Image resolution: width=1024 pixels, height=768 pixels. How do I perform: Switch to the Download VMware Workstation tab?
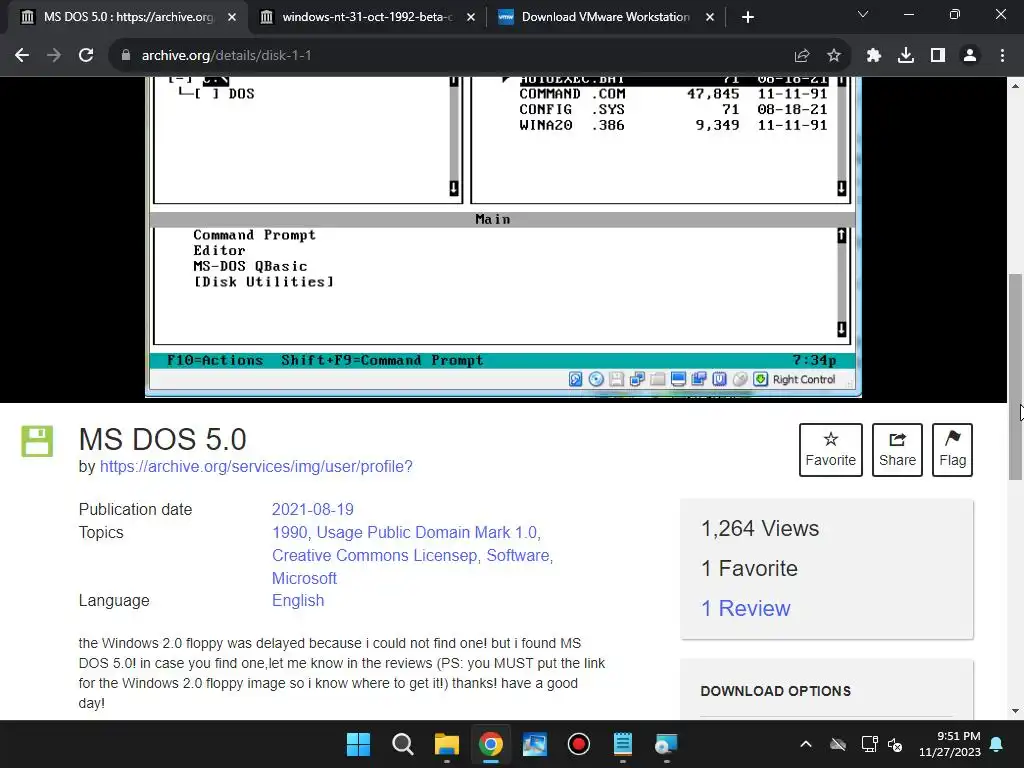tap(605, 17)
